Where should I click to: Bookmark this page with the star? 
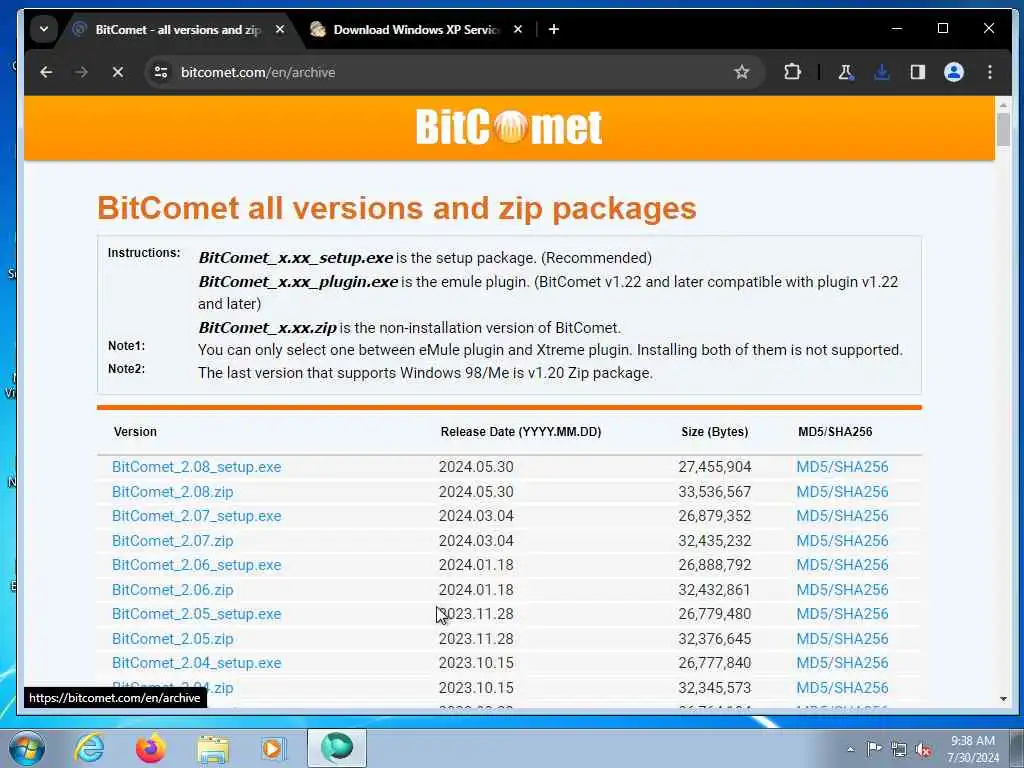point(741,72)
